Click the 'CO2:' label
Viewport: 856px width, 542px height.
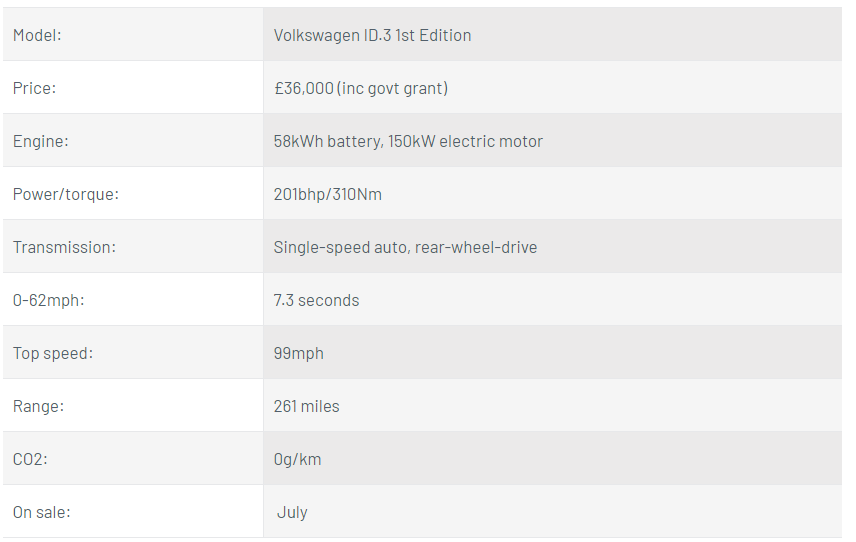[30, 459]
